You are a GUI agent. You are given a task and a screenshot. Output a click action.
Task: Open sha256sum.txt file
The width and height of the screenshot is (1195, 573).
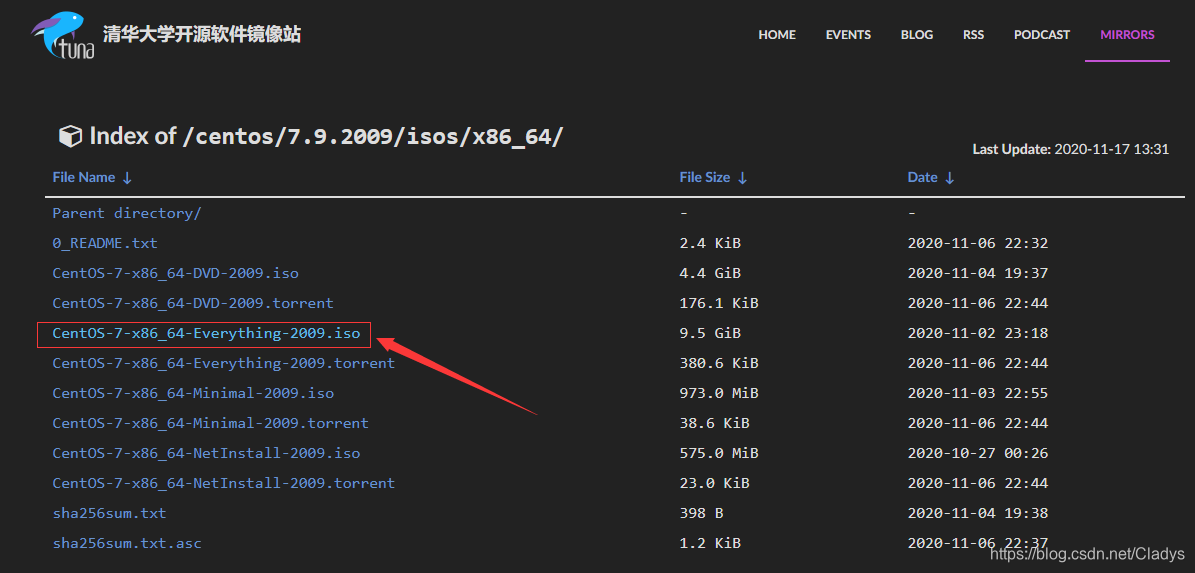pos(110,513)
